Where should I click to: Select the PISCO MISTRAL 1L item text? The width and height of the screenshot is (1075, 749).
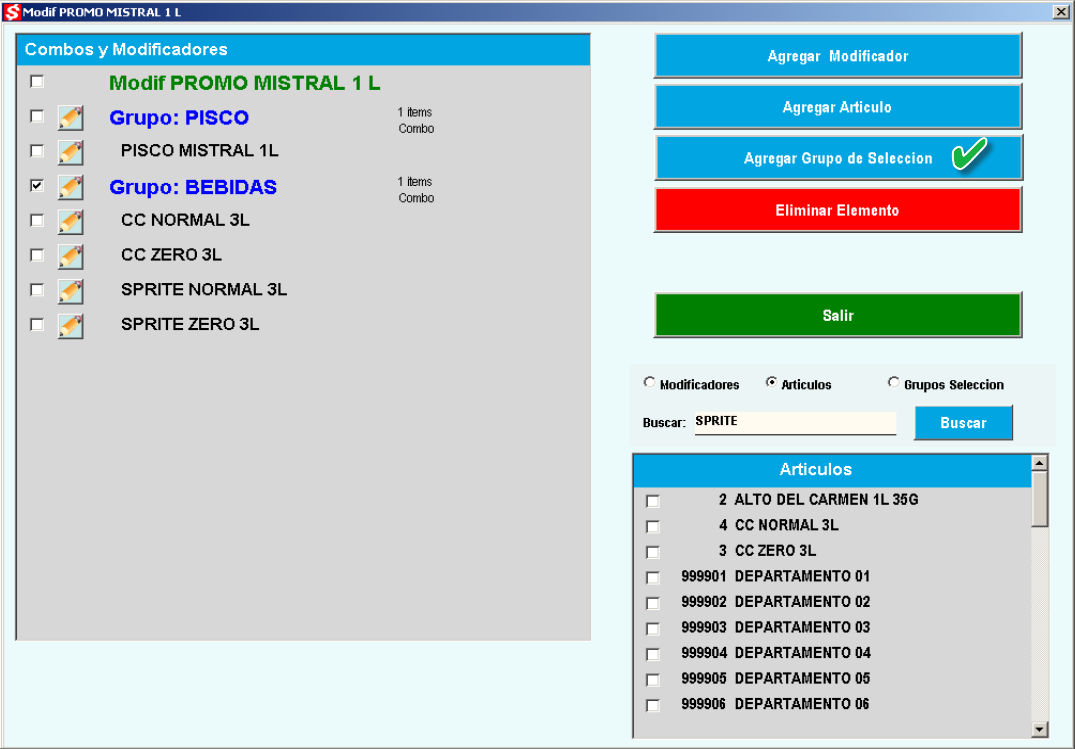pyautogui.click(x=200, y=151)
